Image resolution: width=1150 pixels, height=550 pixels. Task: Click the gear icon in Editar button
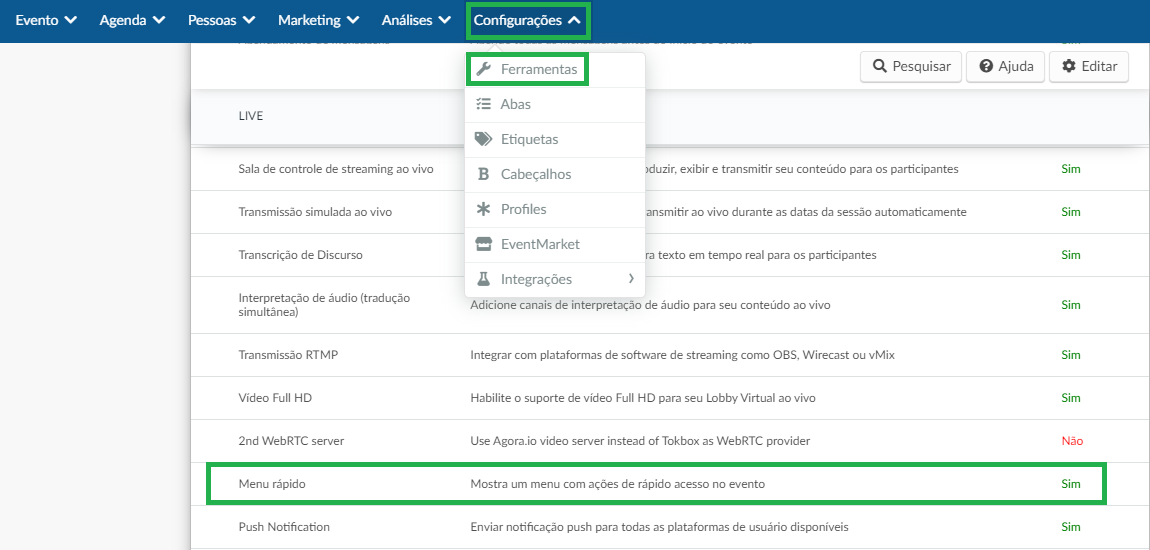pos(1069,66)
